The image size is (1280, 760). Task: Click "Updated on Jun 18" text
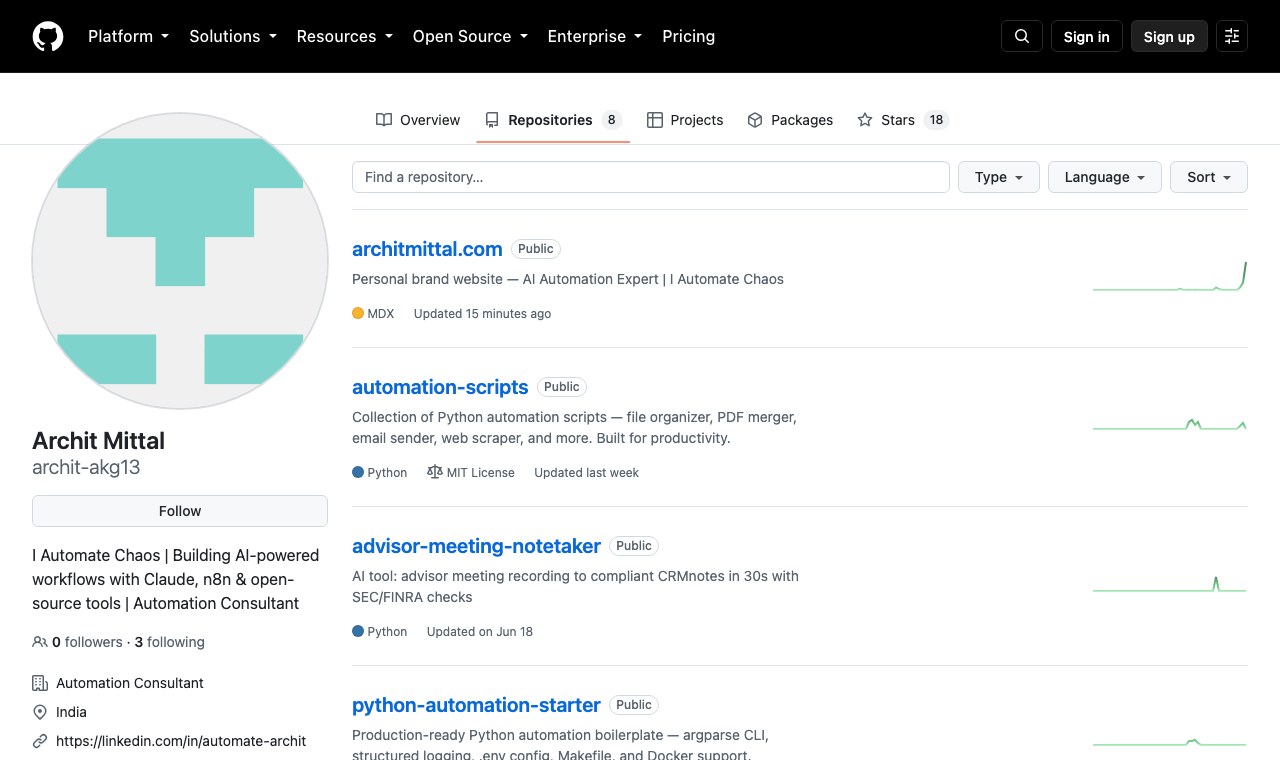tap(480, 631)
